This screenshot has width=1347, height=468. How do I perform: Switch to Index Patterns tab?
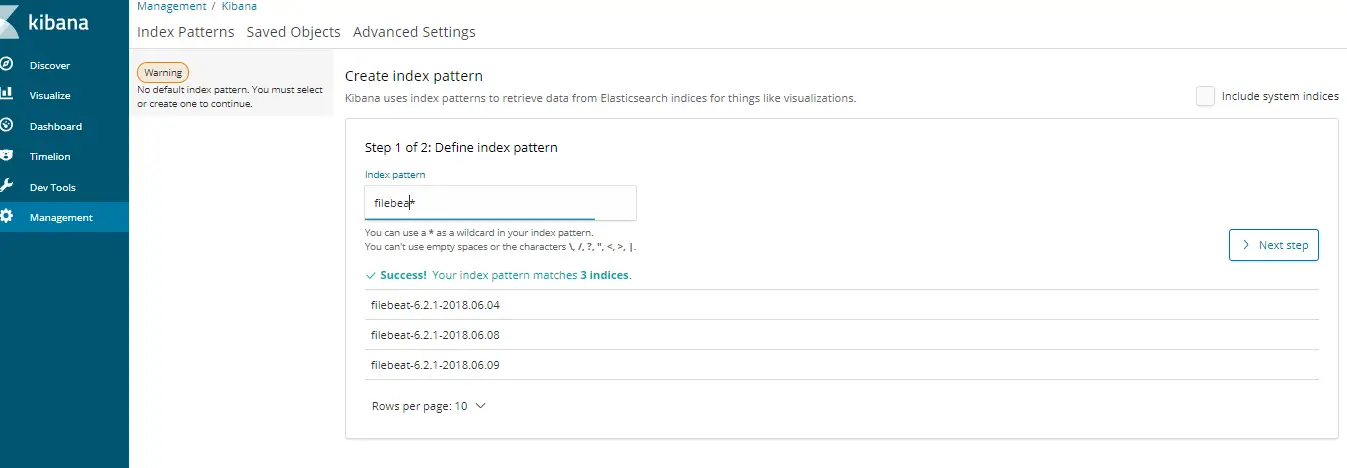click(185, 32)
